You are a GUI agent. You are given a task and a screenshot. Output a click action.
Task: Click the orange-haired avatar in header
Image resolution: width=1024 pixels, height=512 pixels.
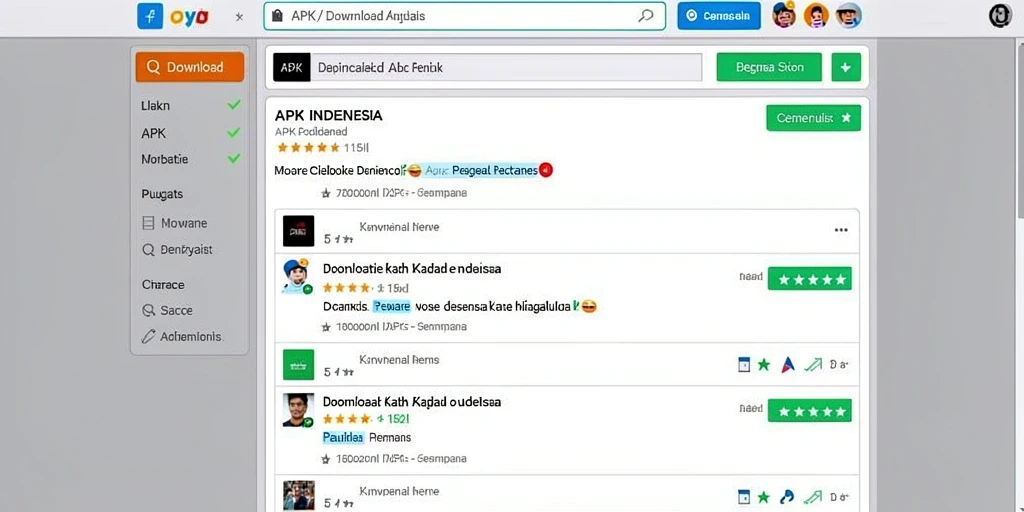point(816,15)
